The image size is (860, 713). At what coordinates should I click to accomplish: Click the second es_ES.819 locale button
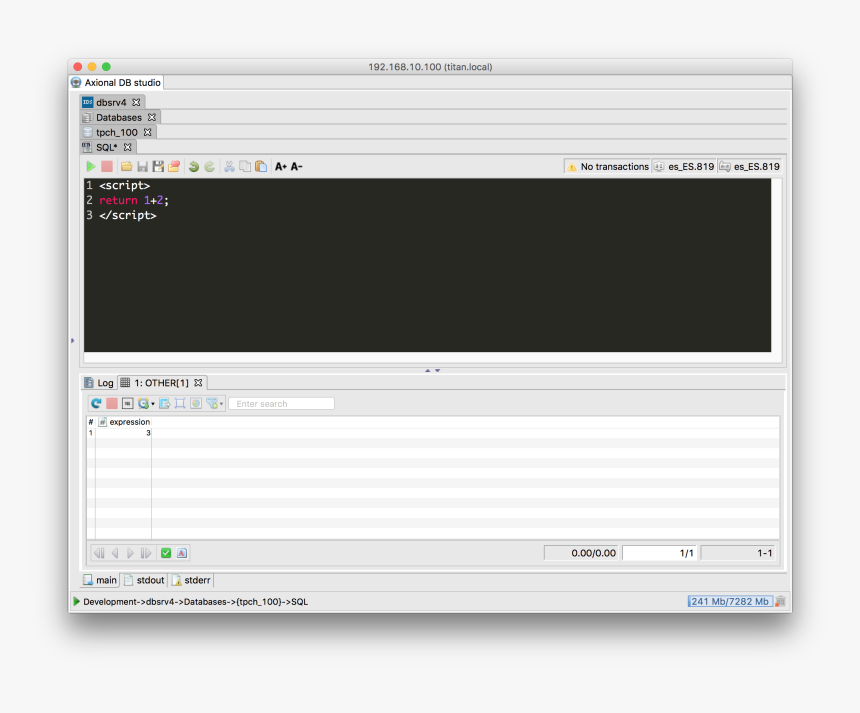(x=749, y=167)
